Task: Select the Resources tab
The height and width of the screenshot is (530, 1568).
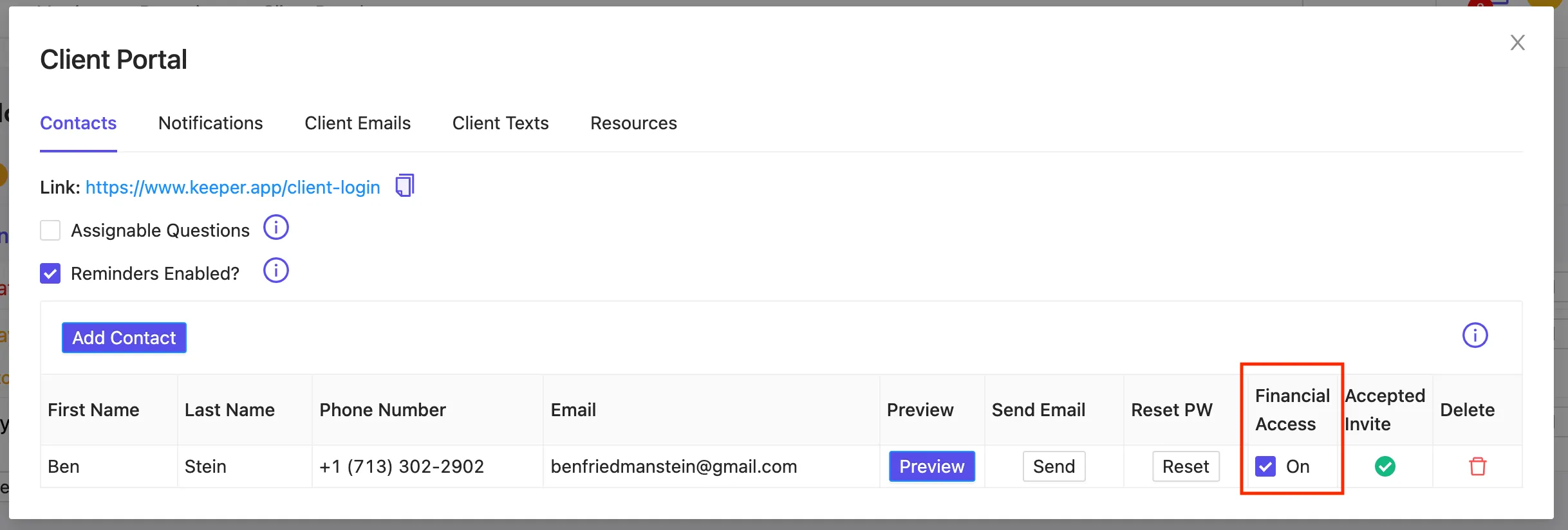Action: click(x=633, y=123)
